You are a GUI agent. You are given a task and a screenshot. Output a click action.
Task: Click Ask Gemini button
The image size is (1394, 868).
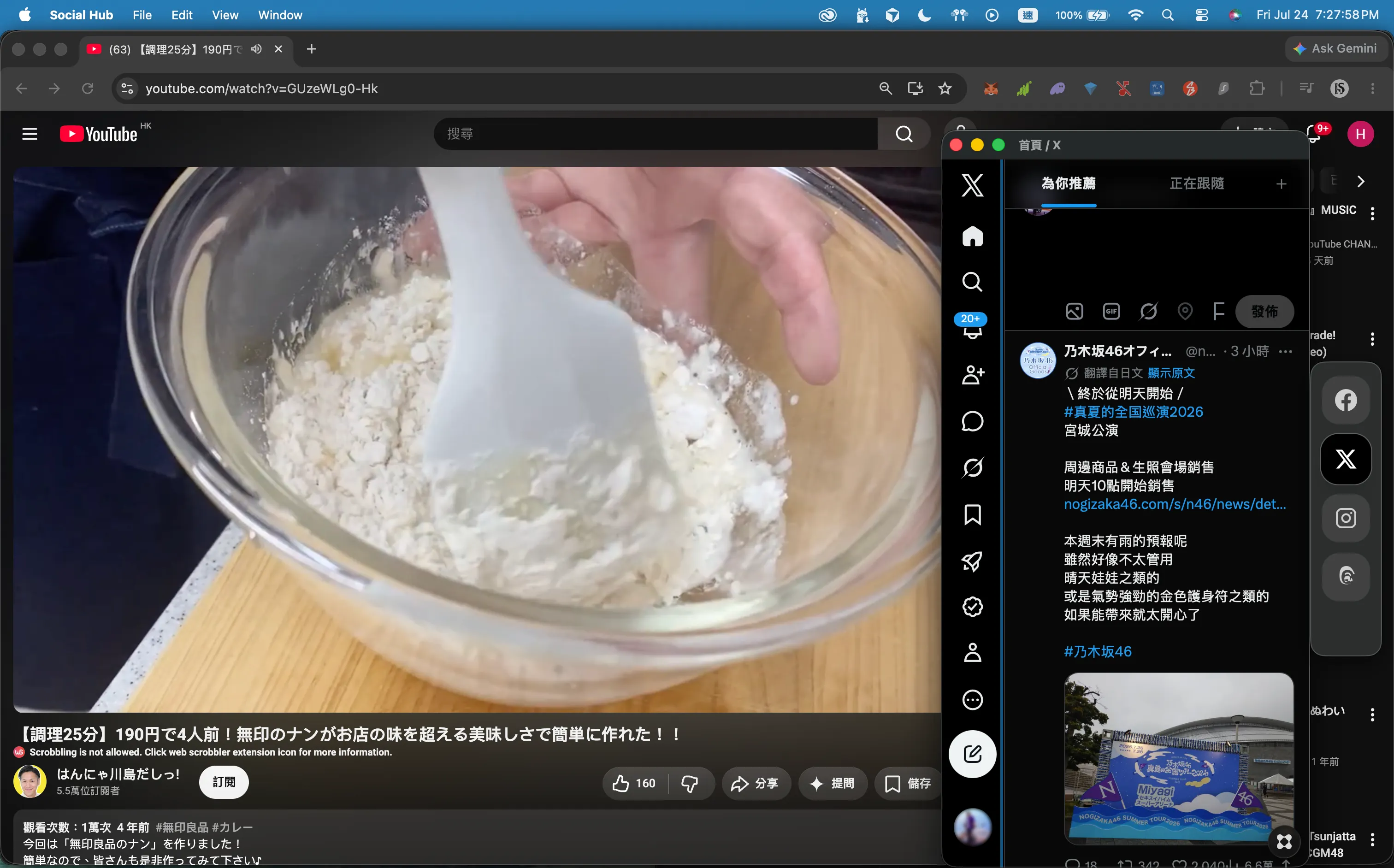click(1335, 49)
